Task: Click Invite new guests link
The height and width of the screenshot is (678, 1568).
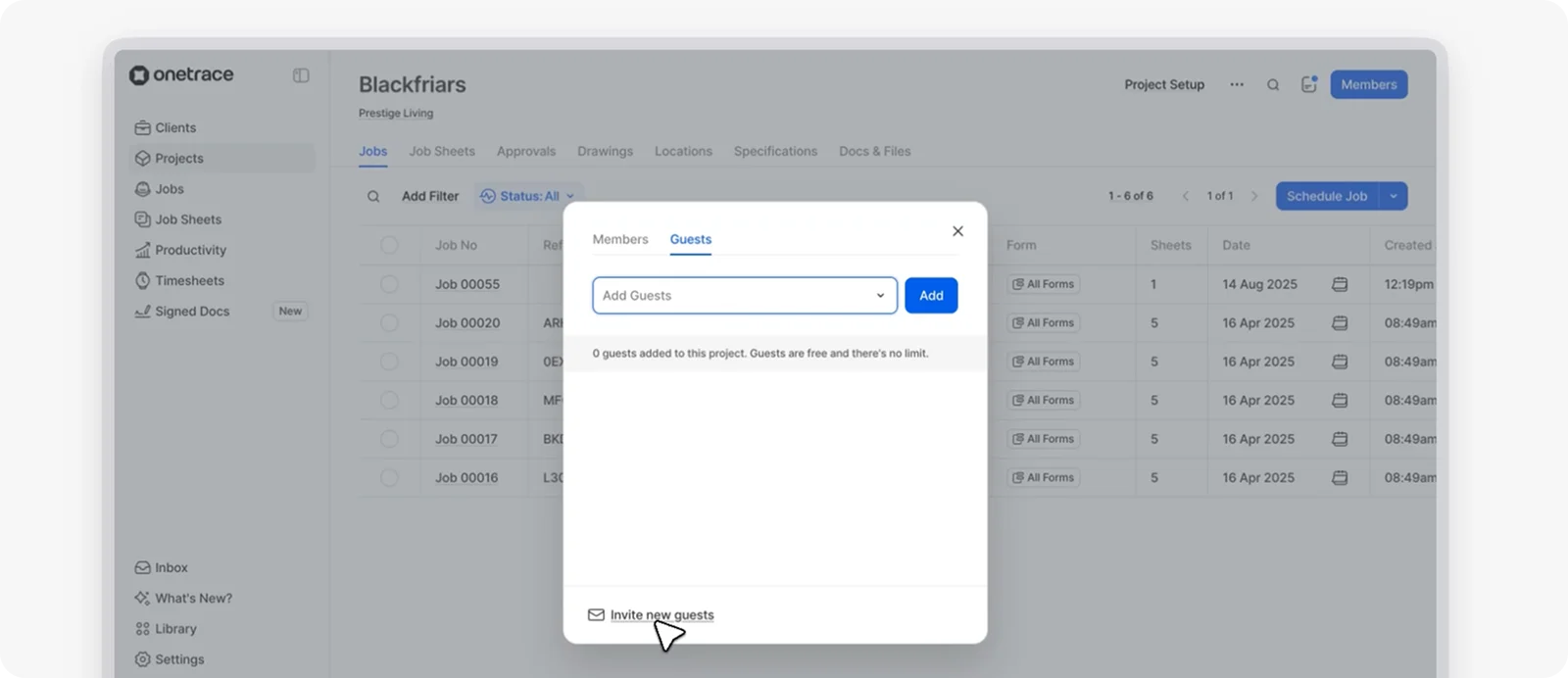Action: coord(661,615)
